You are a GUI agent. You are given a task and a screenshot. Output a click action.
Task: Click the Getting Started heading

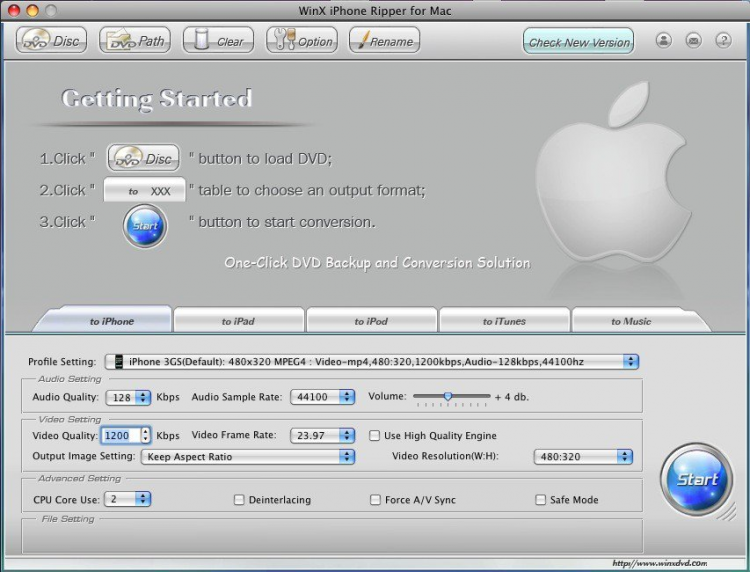click(x=157, y=99)
